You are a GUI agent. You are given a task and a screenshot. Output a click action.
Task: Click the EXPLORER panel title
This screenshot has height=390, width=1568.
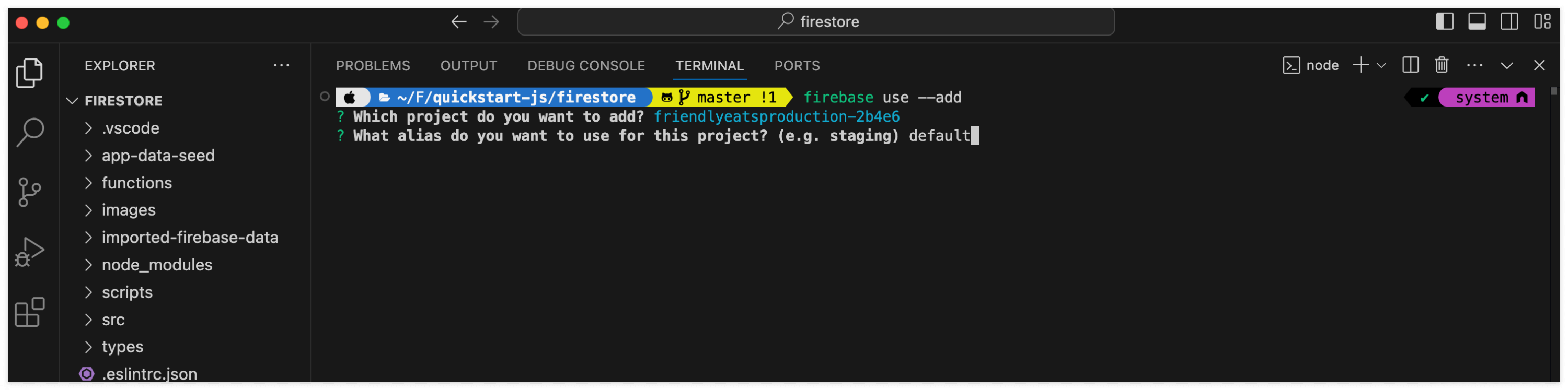120,65
